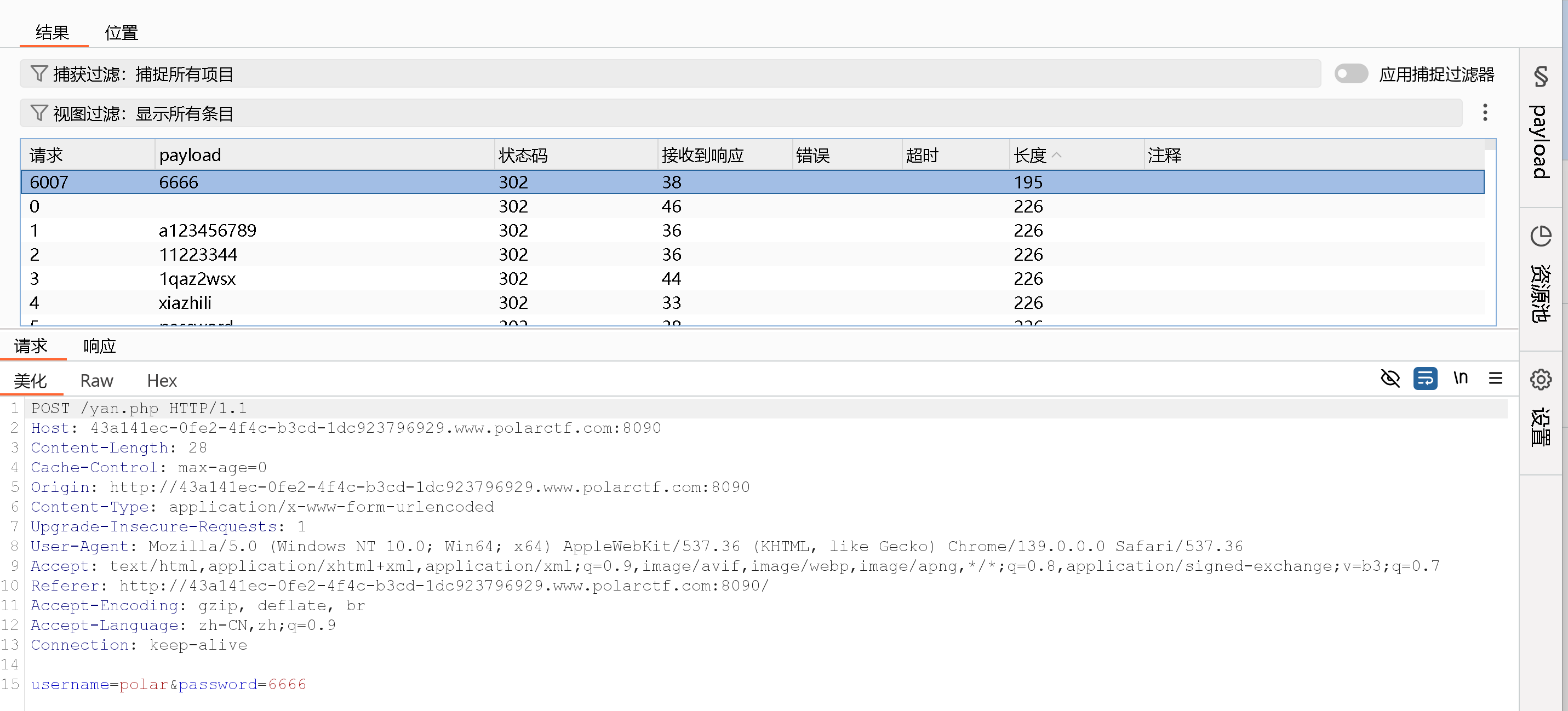The image size is (1568, 711).
Task: Open the three-dot options menu beside view filter
Action: 1485,113
